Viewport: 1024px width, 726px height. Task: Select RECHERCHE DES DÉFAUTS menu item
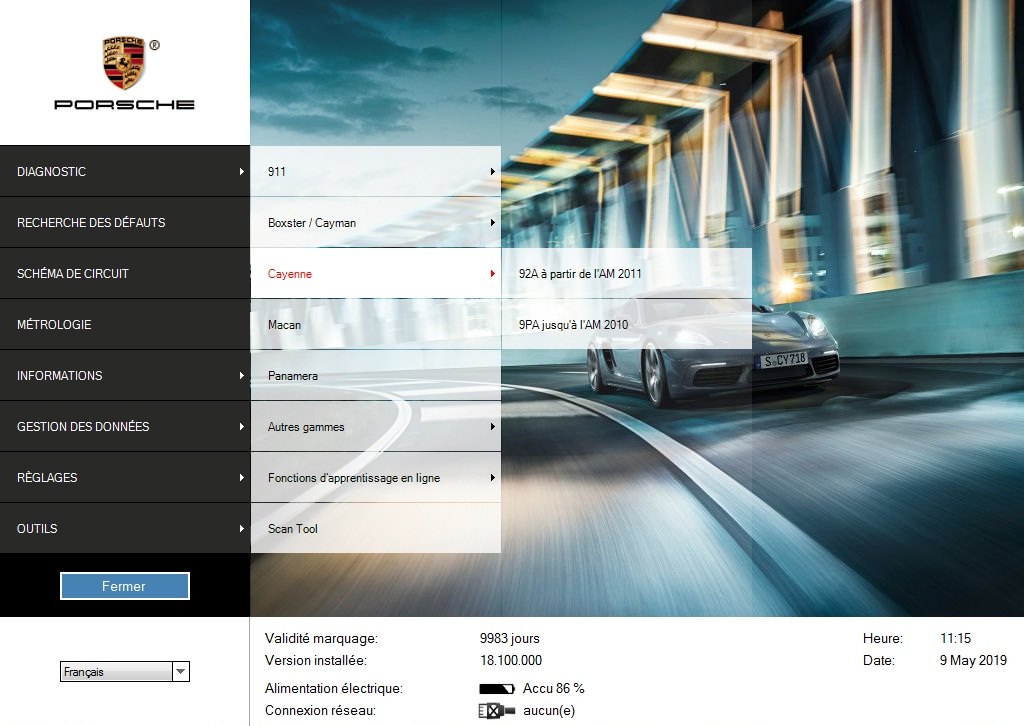[x=125, y=223]
